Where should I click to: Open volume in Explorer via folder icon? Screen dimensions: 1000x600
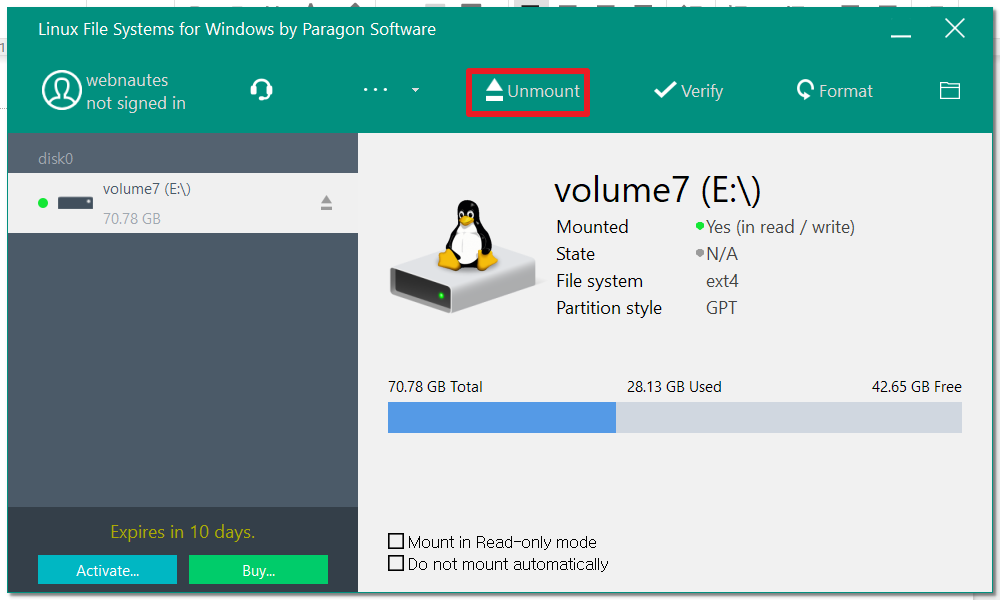(x=950, y=91)
